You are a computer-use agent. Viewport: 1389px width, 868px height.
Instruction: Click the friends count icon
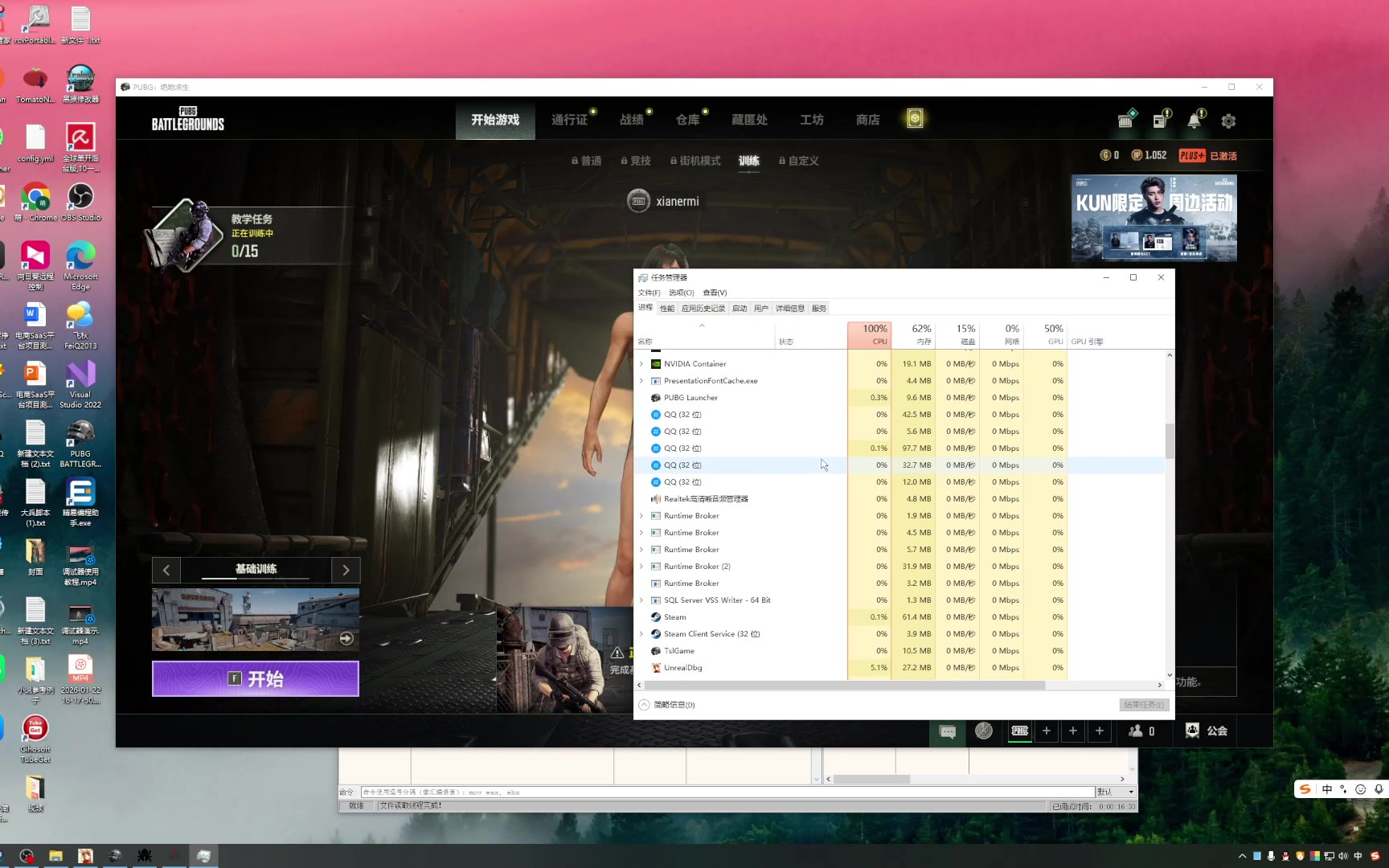pyautogui.click(x=1141, y=731)
